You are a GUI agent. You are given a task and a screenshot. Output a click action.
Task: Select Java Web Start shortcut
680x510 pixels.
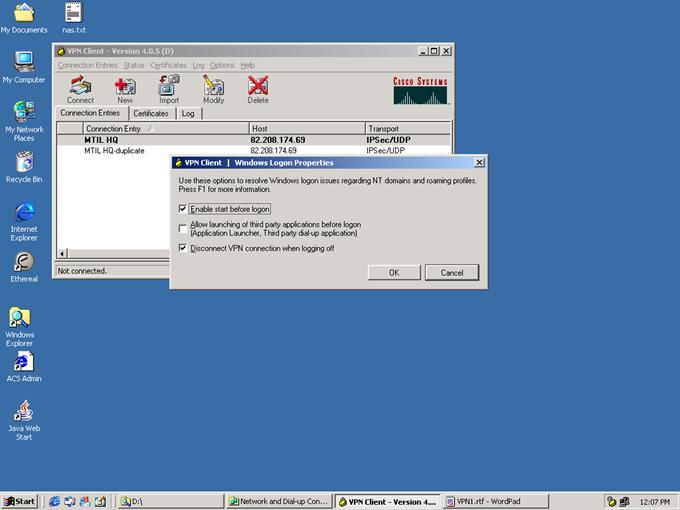point(24,420)
